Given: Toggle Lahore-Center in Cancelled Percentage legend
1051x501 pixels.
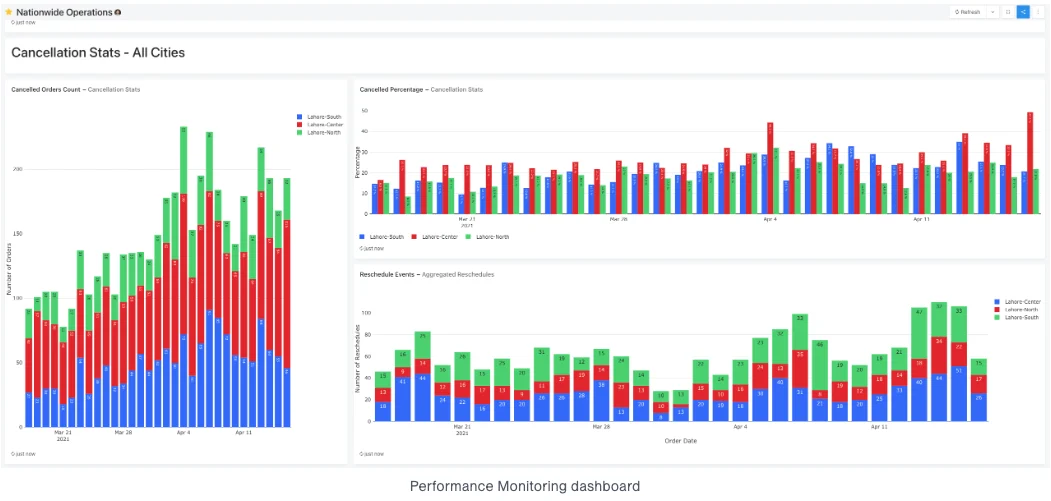Looking at the screenshot, I should coord(434,237).
